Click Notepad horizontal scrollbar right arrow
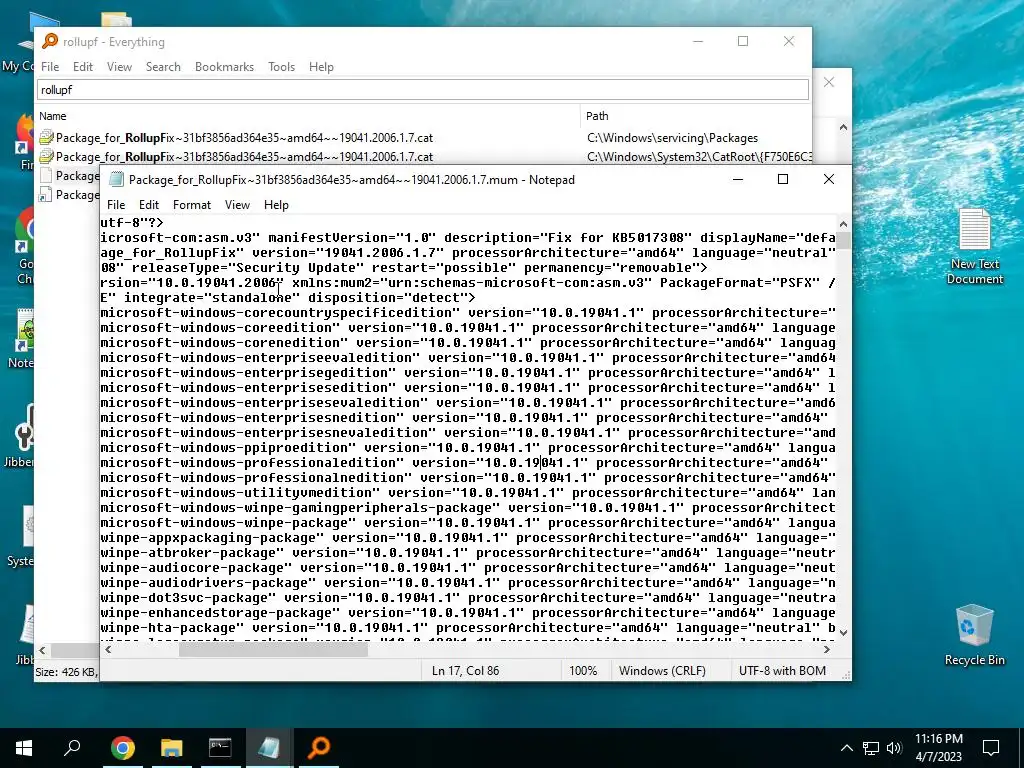Viewport: 1024px width, 768px height. pos(827,650)
